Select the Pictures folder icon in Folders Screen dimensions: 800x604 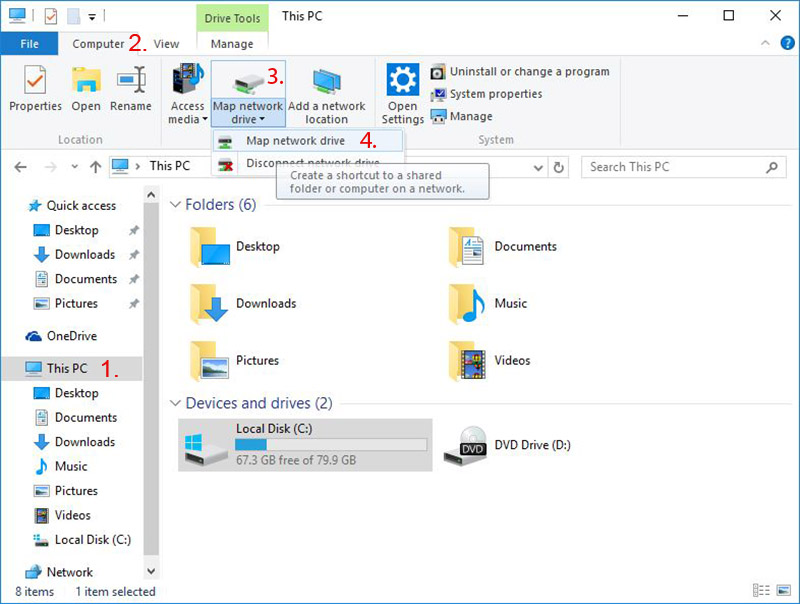(210, 362)
